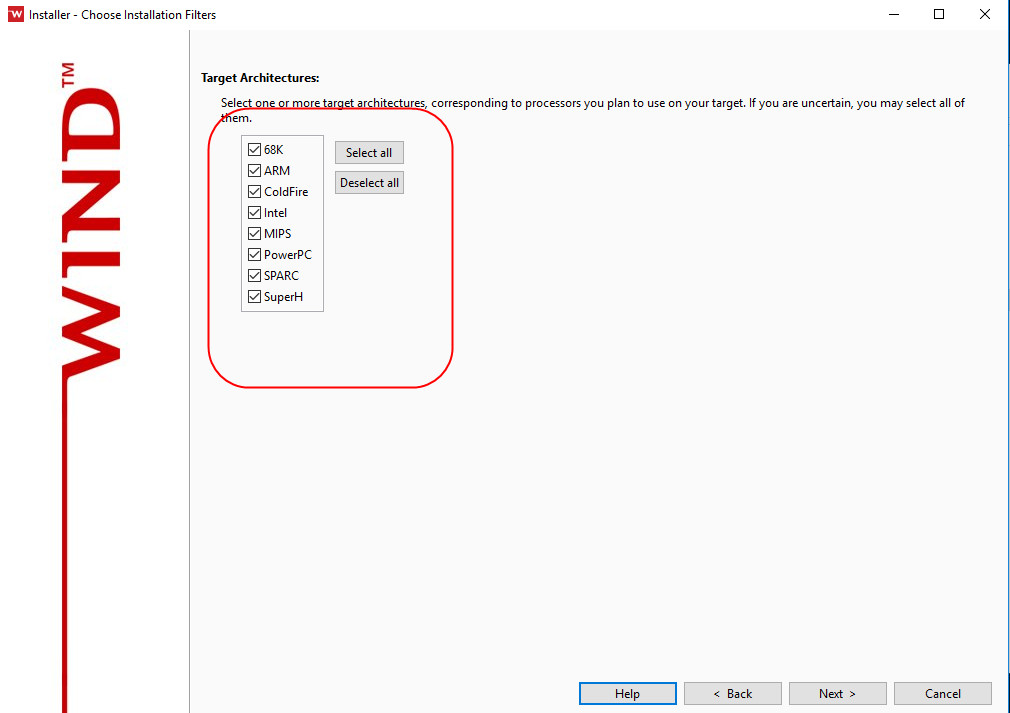Click the Wind River icon in the title bar
Screen dimensions: 1010x713
(14, 14)
